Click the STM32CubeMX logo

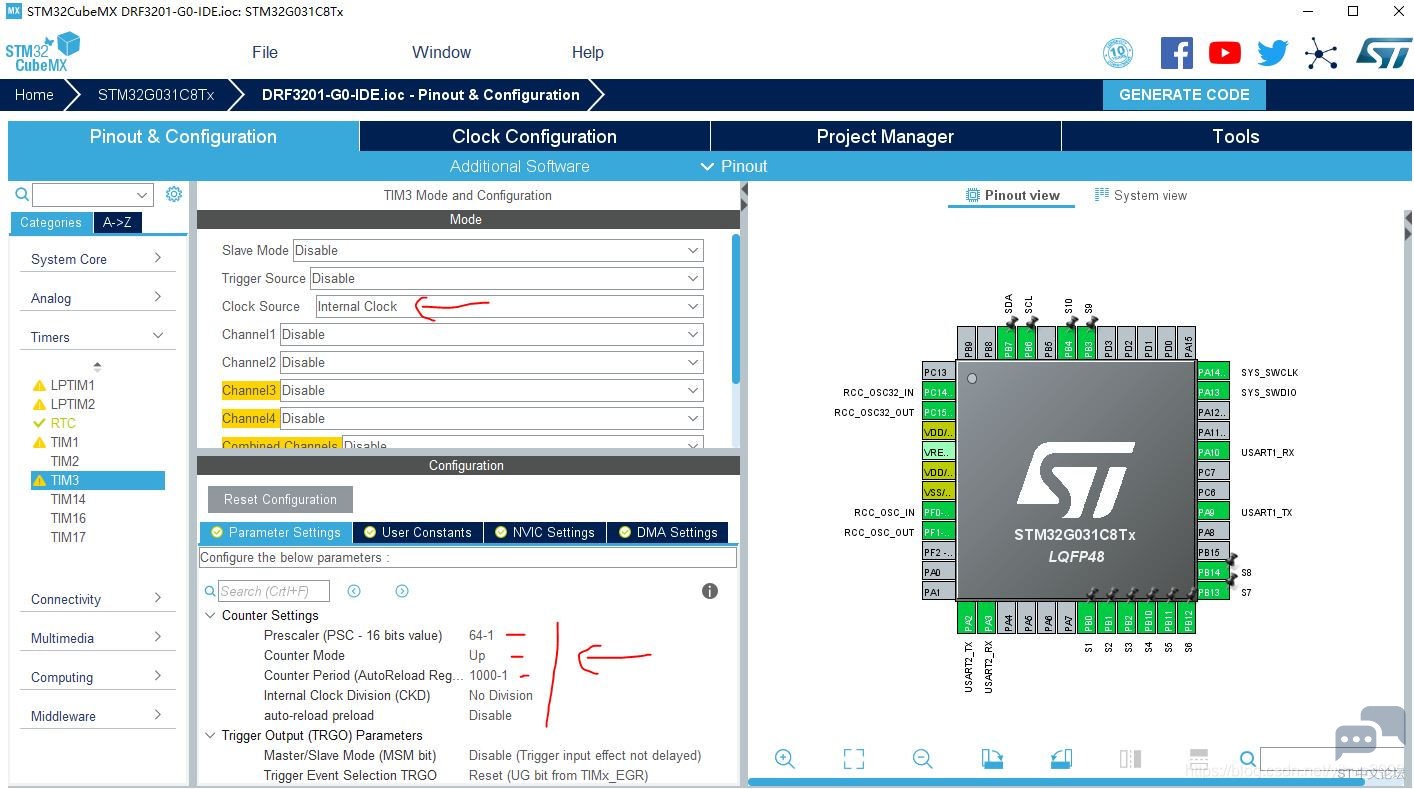[x=42, y=52]
